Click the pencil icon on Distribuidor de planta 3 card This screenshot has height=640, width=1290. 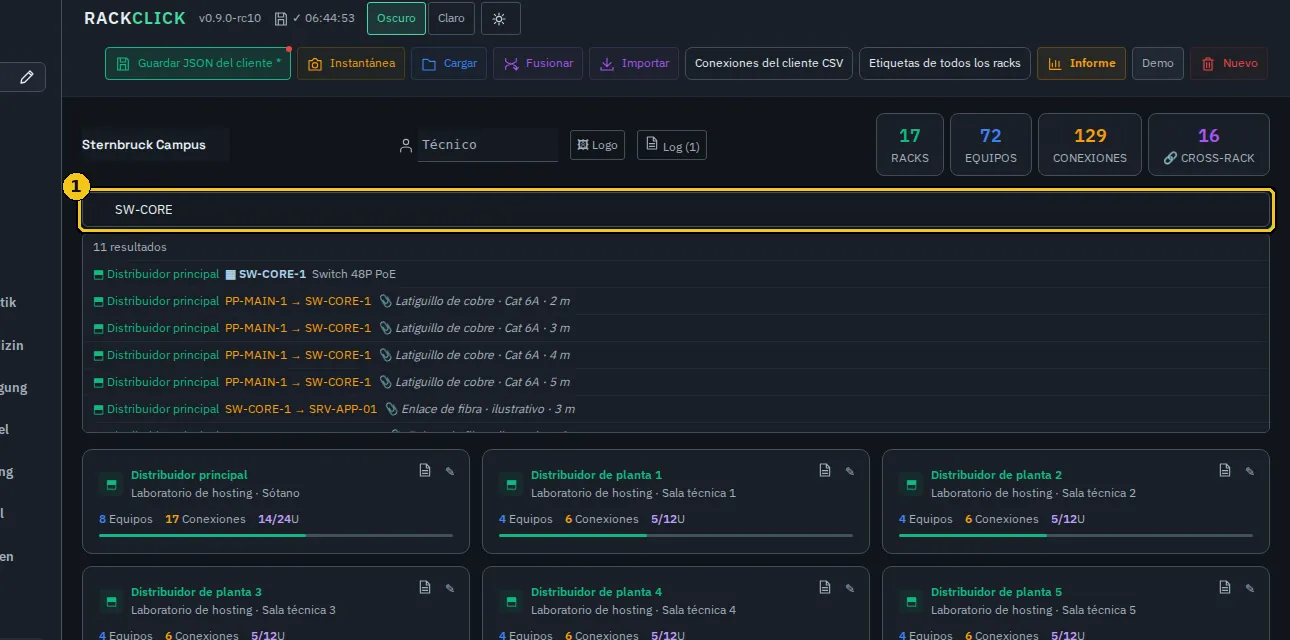[450, 588]
